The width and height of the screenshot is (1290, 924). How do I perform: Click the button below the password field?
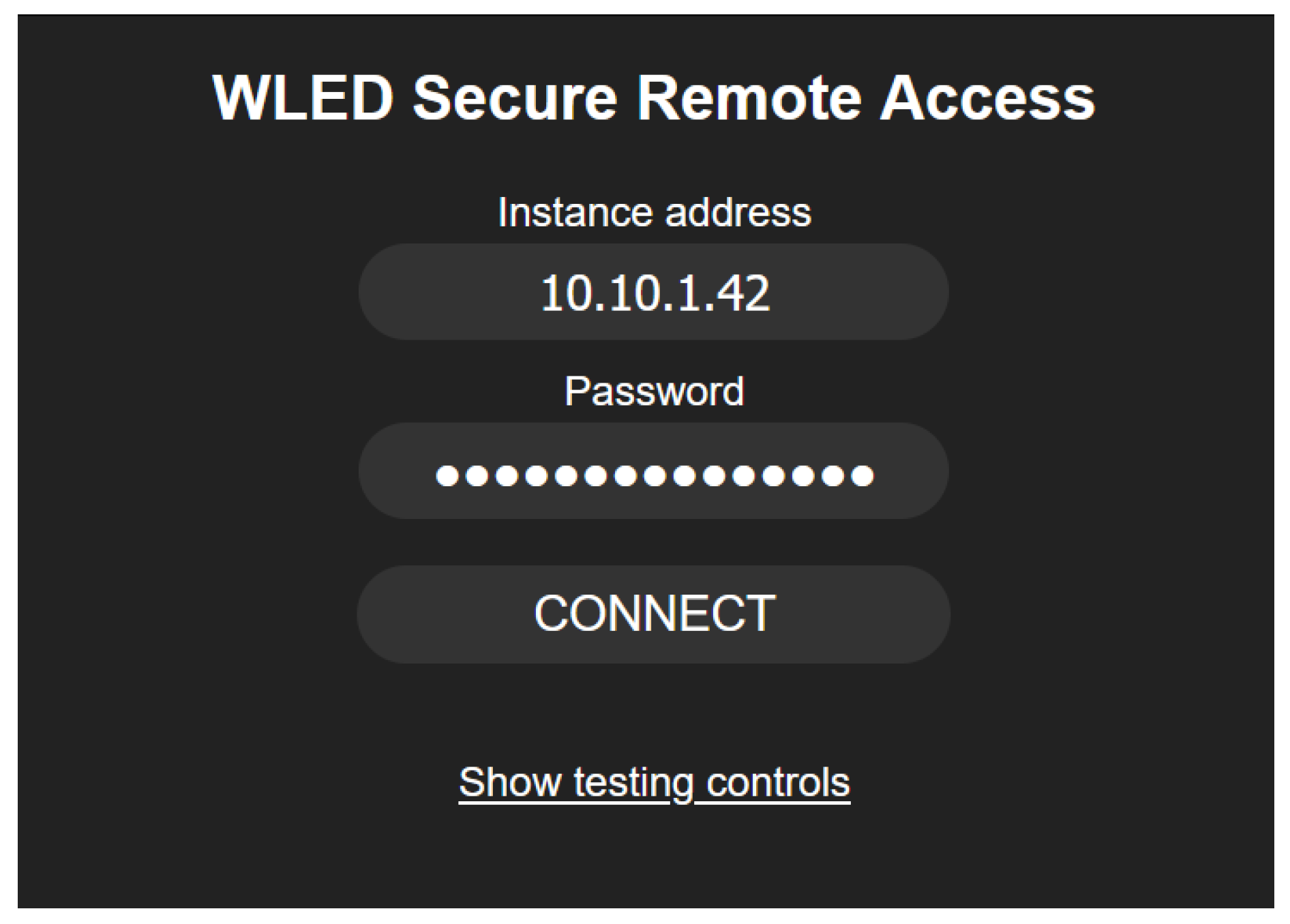click(x=653, y=614)
